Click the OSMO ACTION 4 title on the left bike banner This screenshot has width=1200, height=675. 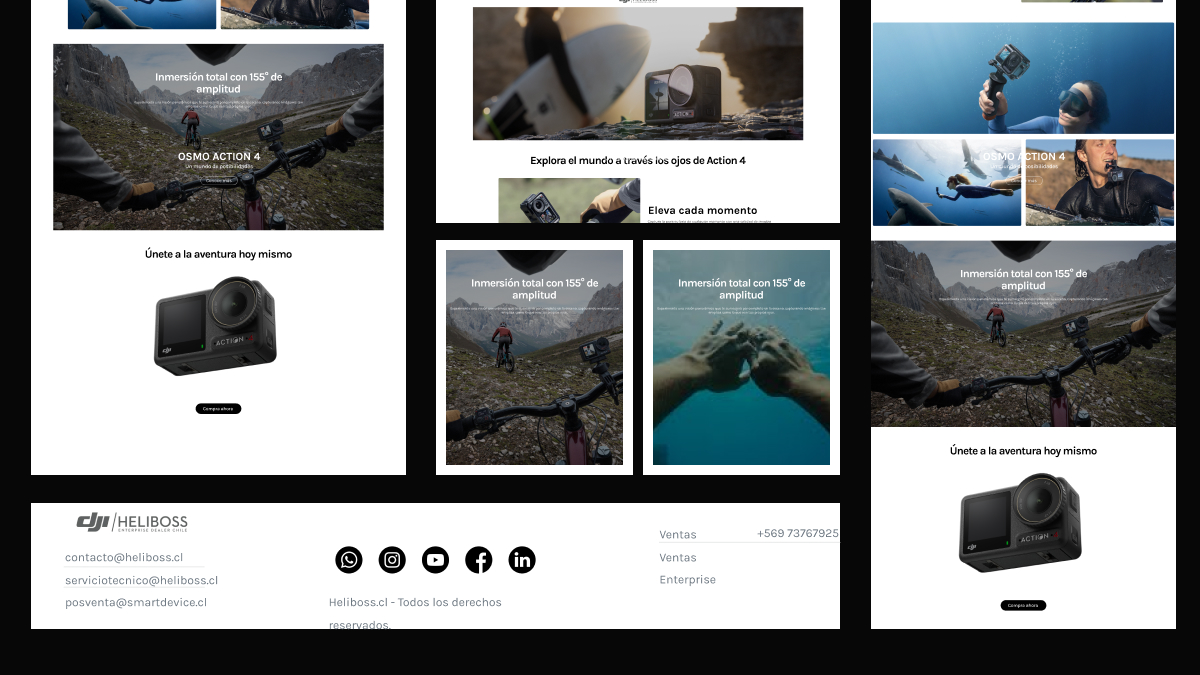pyautogui.click(x=219, y=156)
